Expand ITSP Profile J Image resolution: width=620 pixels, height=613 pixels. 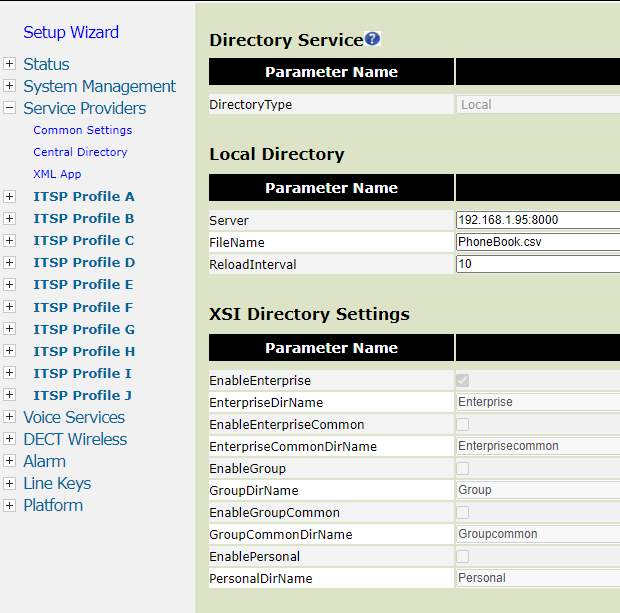(9, 395)
